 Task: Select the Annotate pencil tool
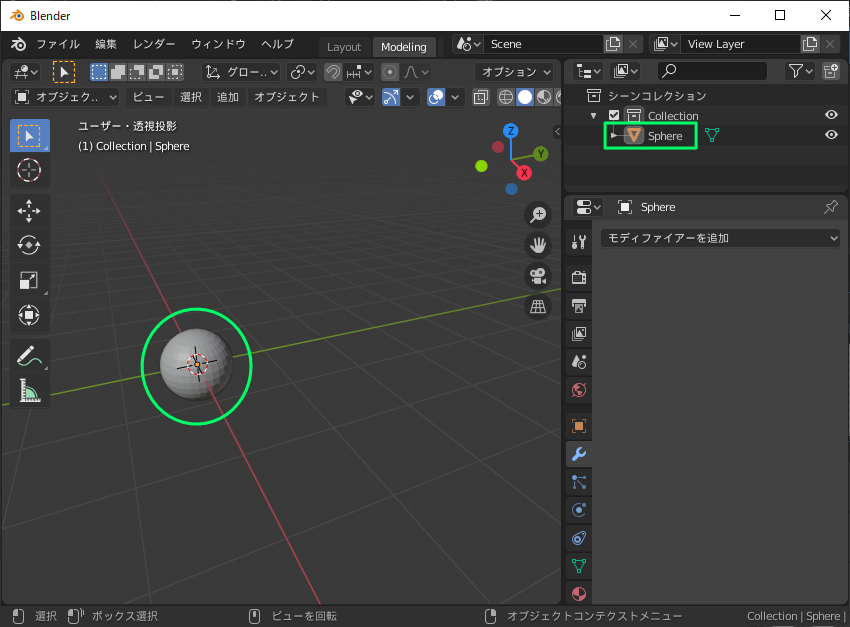pos(29,355)
